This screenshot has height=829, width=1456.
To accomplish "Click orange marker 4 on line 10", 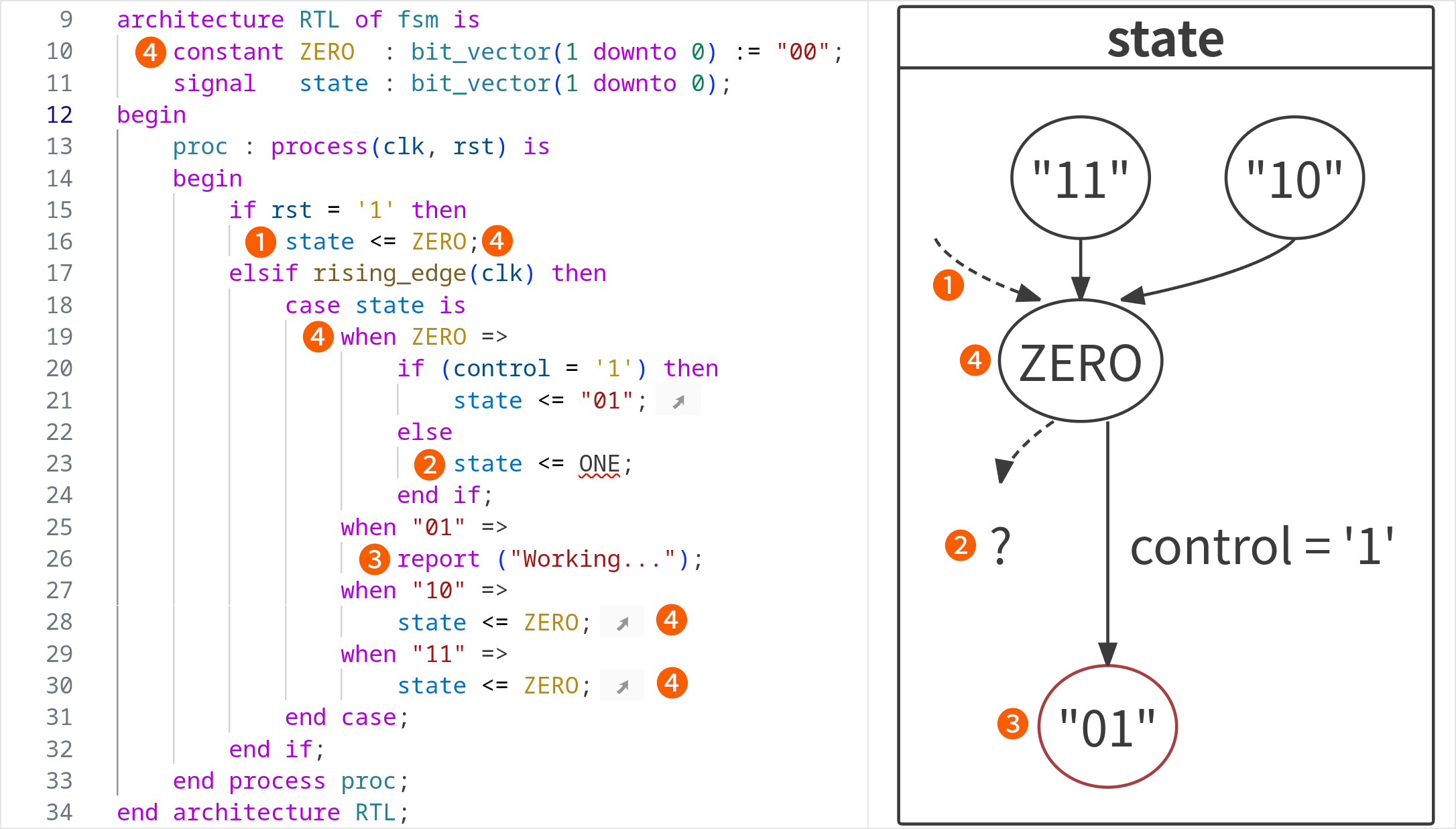I will pos(150,52).
